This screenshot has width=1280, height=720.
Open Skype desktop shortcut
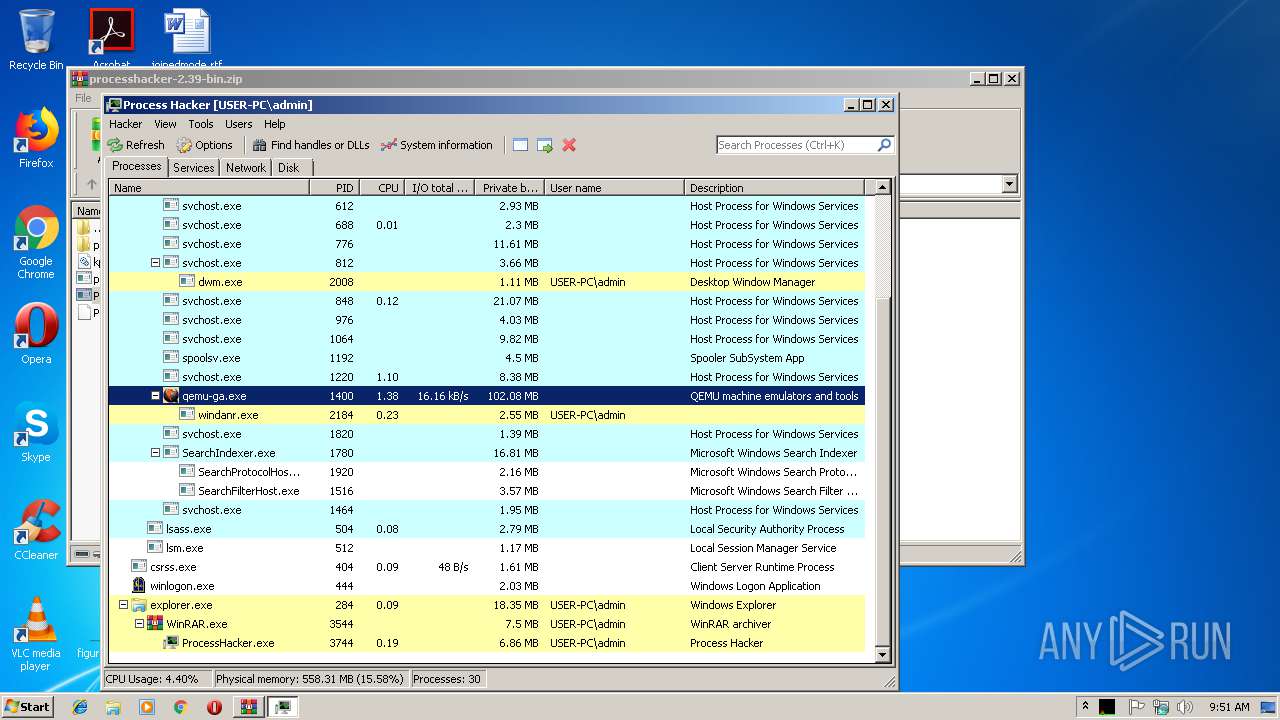pos(36,432)
